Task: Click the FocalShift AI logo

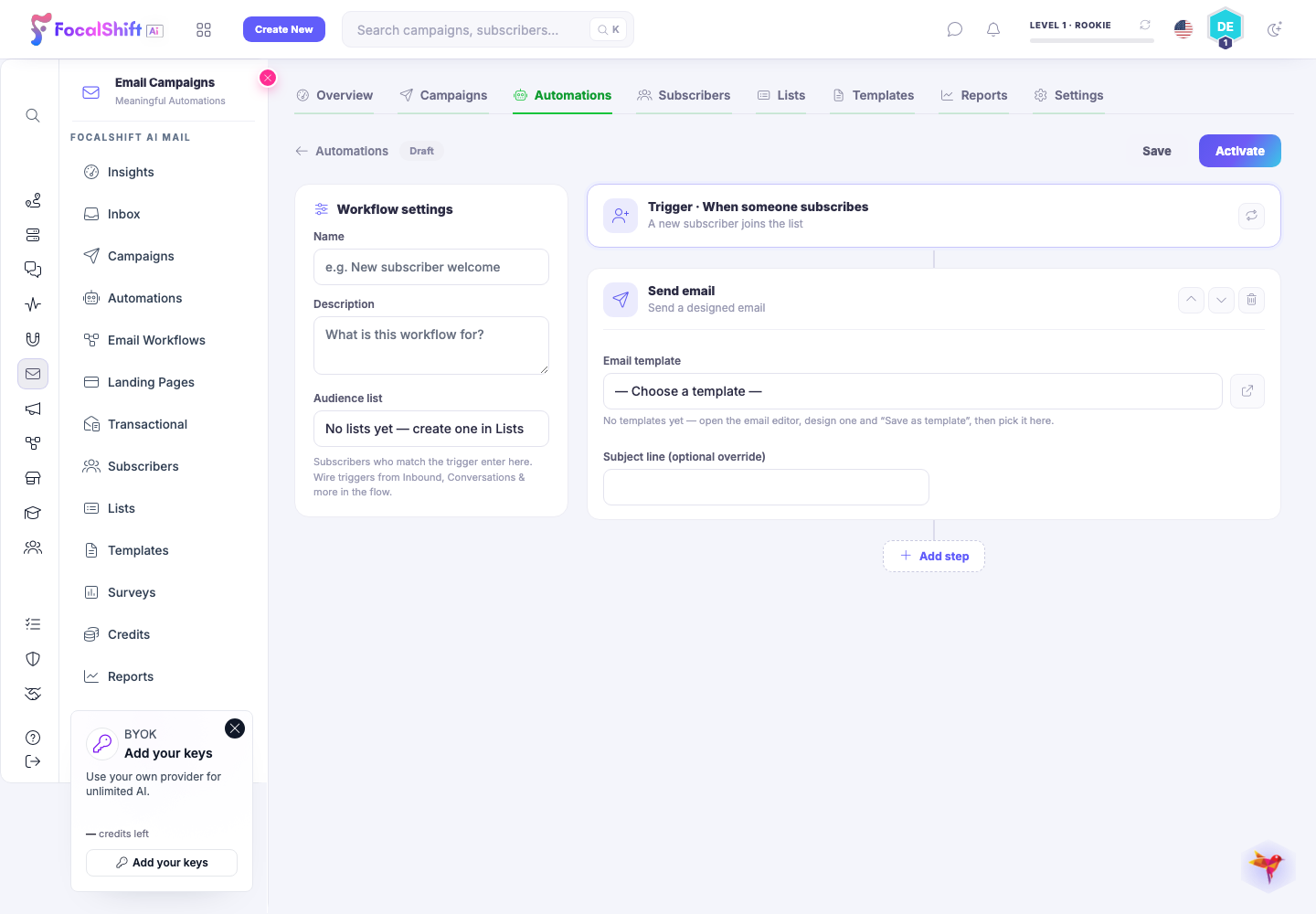Action: (x=96, y=29)
